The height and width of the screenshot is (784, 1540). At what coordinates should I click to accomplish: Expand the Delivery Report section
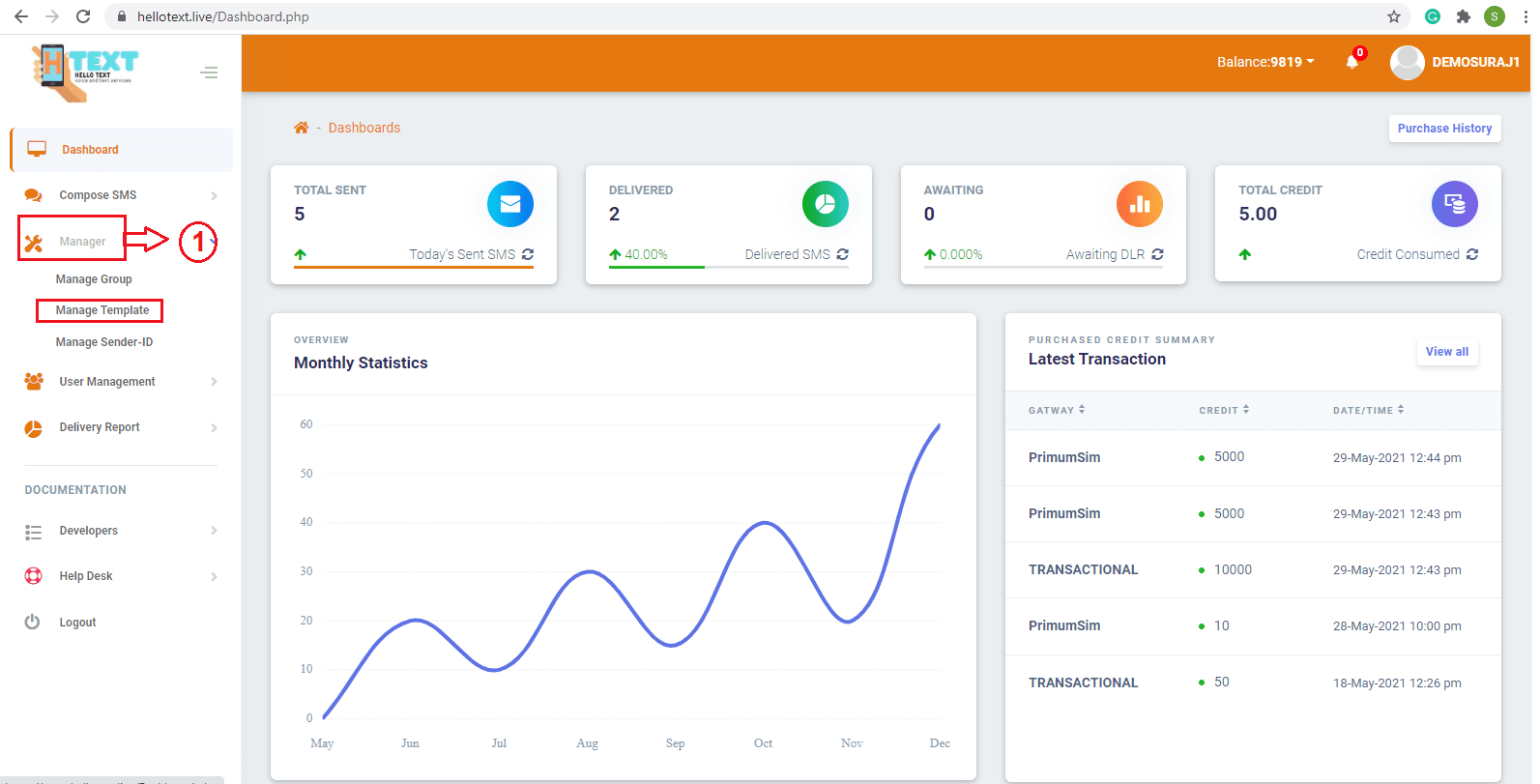pyautogui.click(x=100, y=427)
